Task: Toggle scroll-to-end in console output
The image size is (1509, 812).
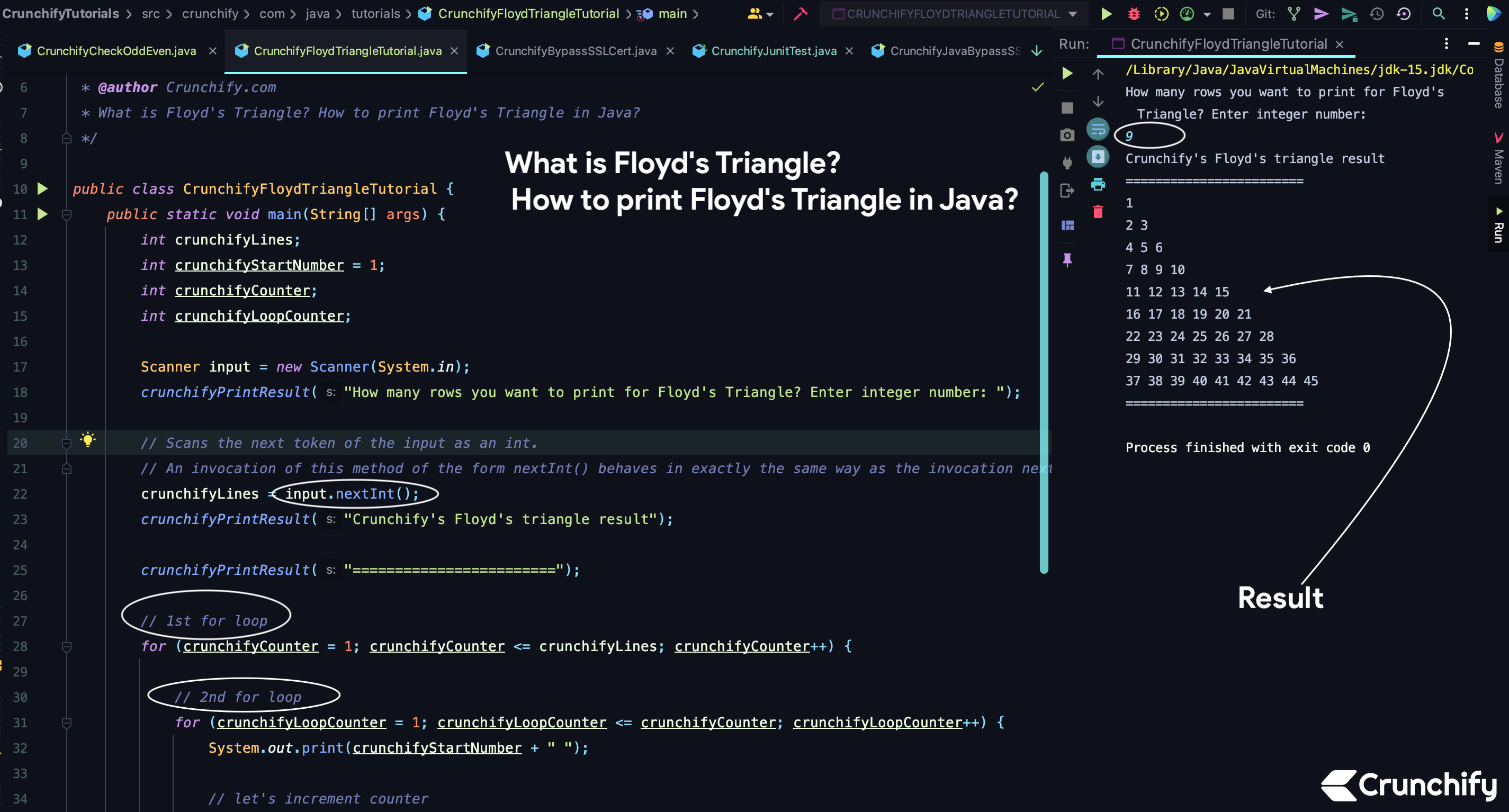Action: click(x=1098, y=156)
